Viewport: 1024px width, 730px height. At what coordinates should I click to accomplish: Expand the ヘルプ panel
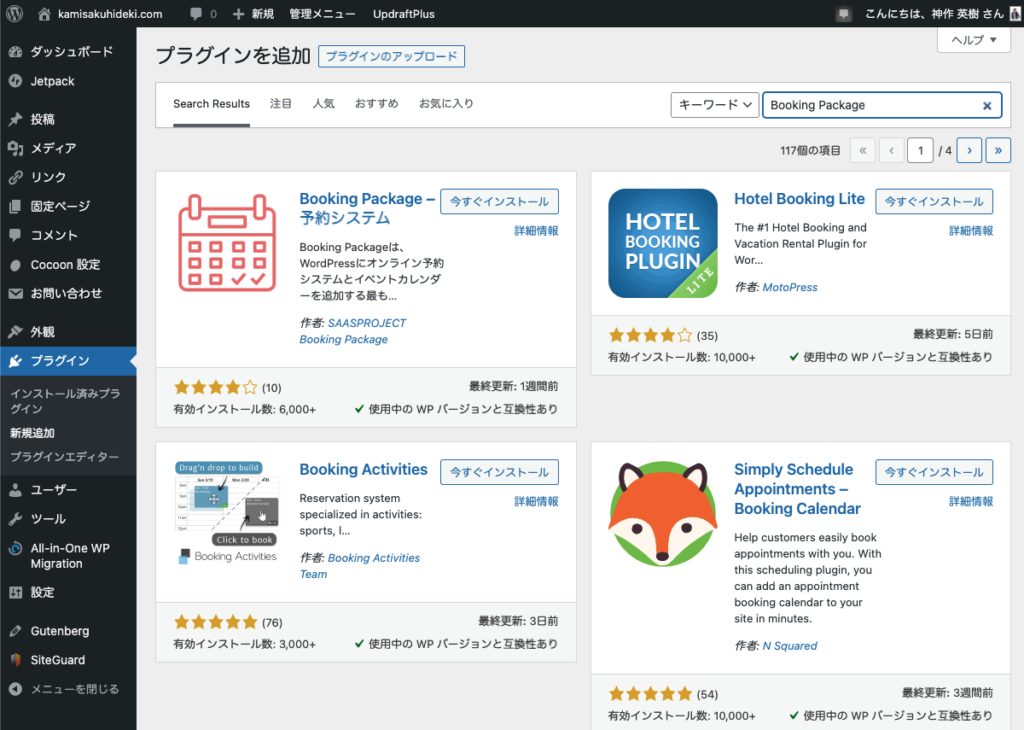click(x=974, y=40)
